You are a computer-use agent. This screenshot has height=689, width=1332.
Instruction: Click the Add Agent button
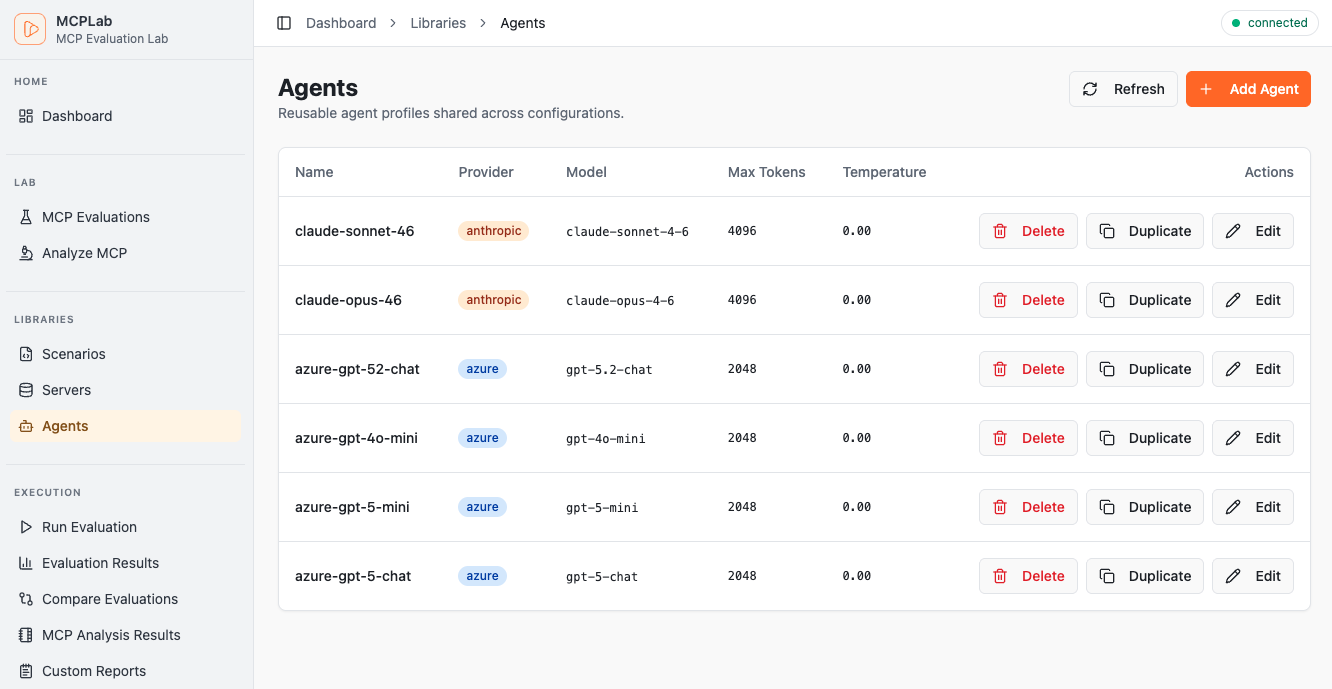coord(1248,89)
